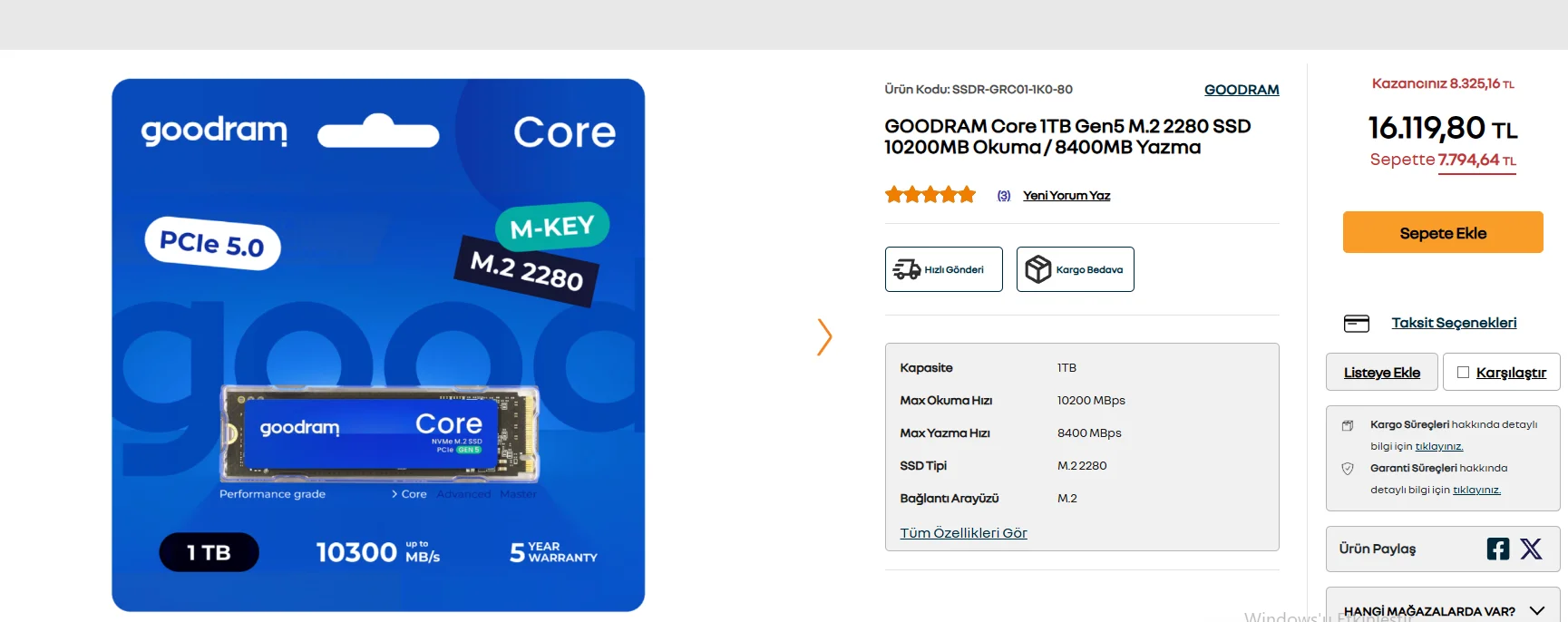Screen dimensions: 1568x622
Task: Open Taksit Seçenekleri installment options
Action: pos(1454,323)
